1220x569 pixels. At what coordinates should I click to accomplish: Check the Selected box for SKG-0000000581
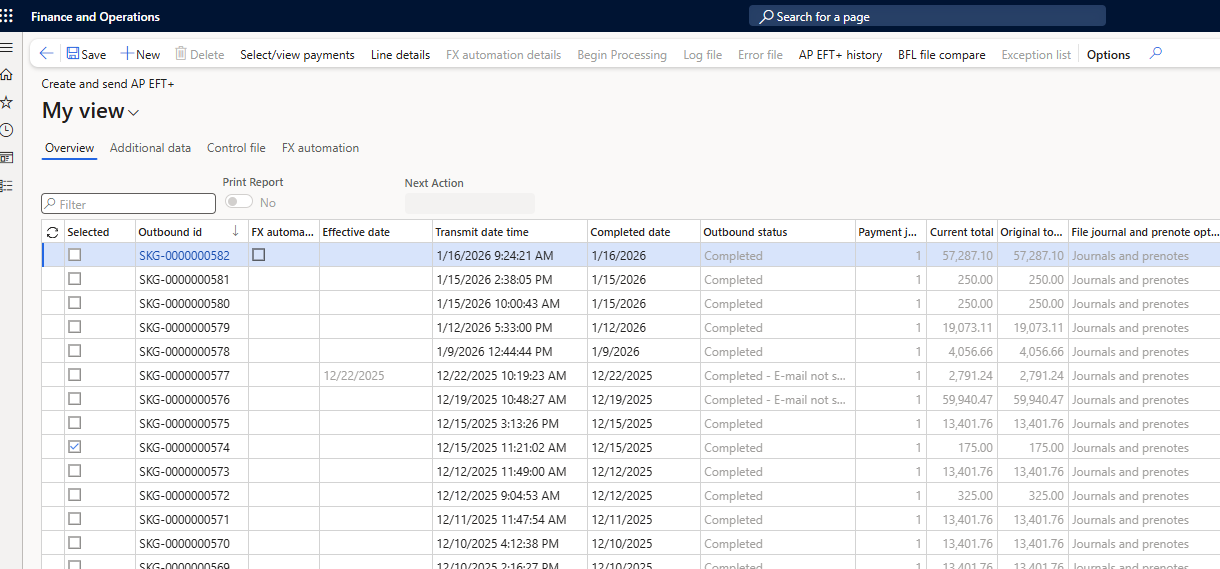tap(74, 279)
